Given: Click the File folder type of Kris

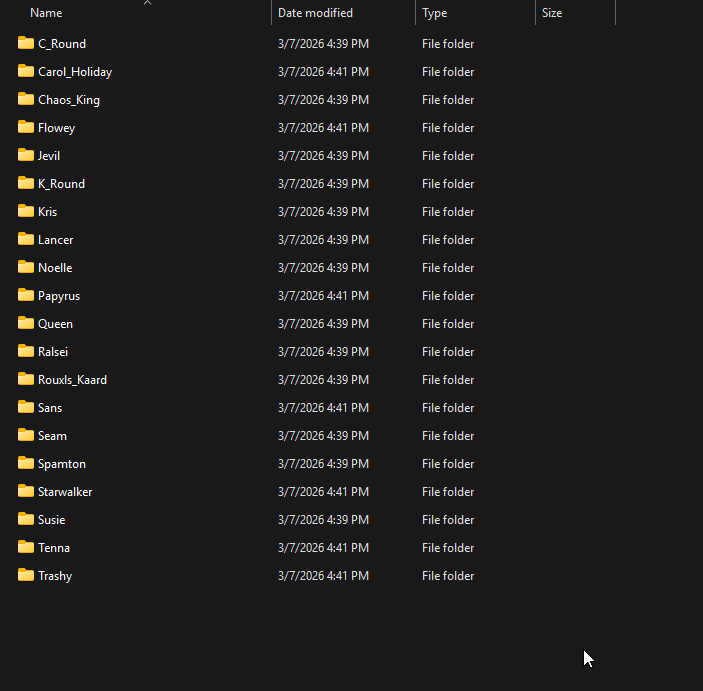Looking at the screenshot, I should [448, 212].
